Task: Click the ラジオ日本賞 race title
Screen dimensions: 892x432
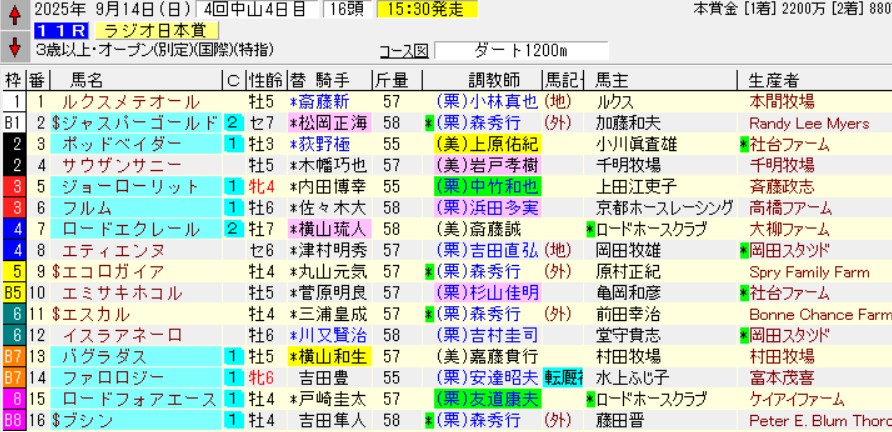Action: pyautogui.click(x=158, y=31)
